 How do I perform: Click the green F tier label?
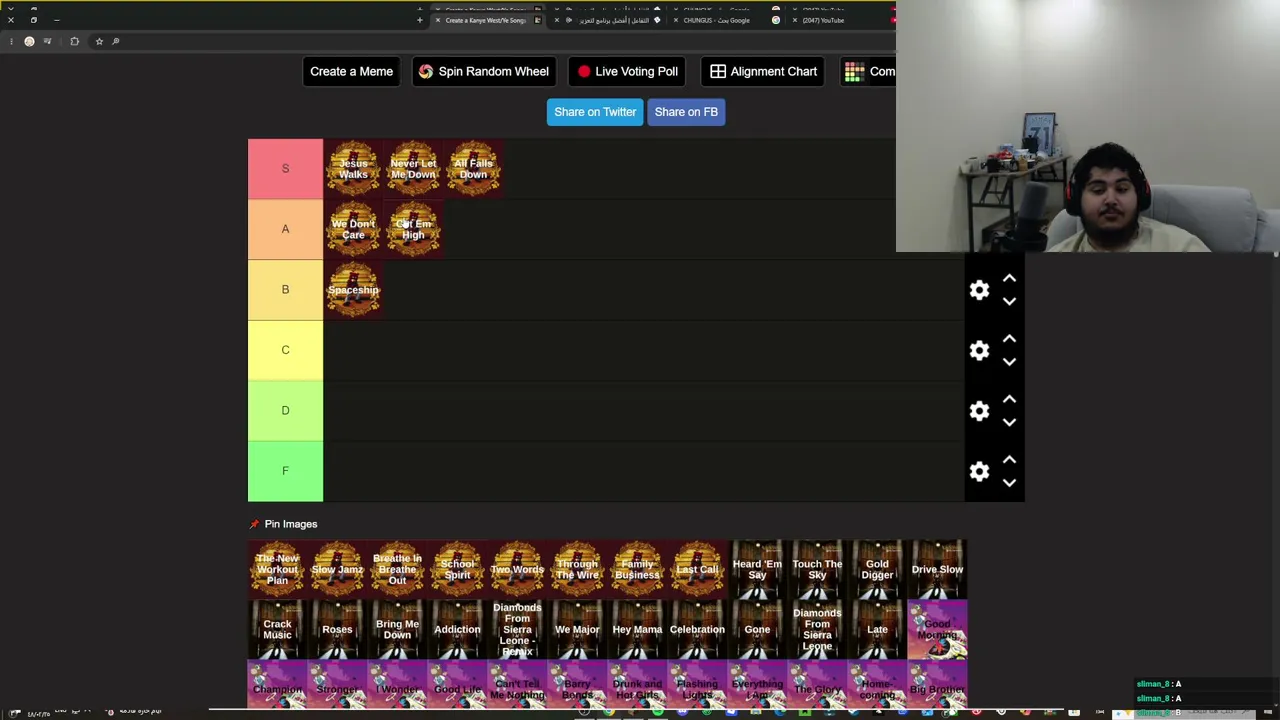[x=285, y=471]
